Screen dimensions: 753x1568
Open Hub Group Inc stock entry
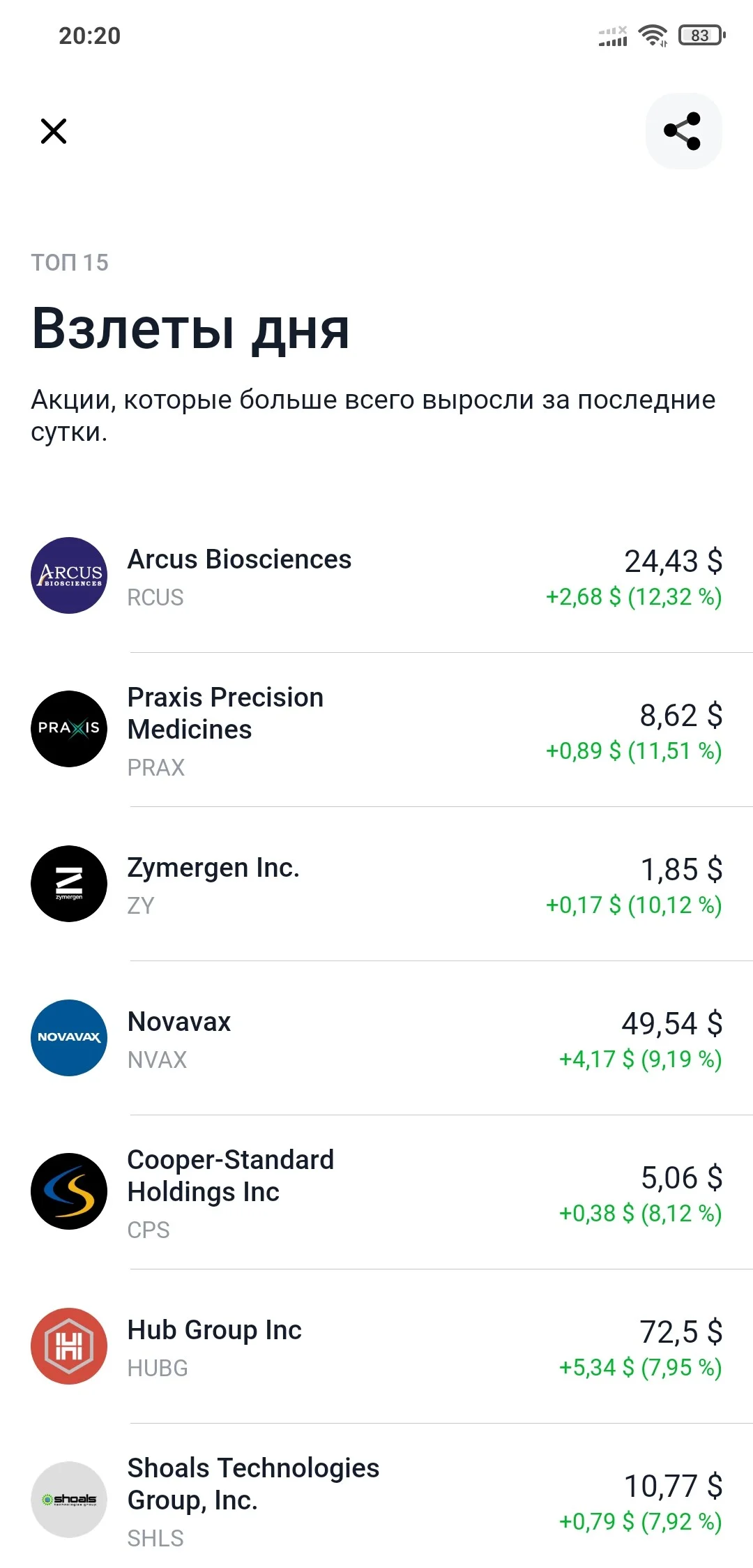(376, 1346)
